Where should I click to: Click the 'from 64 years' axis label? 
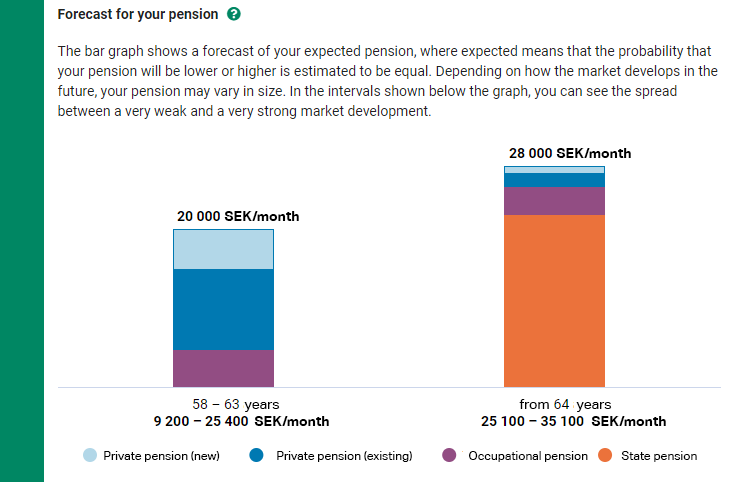pos(565,405)
